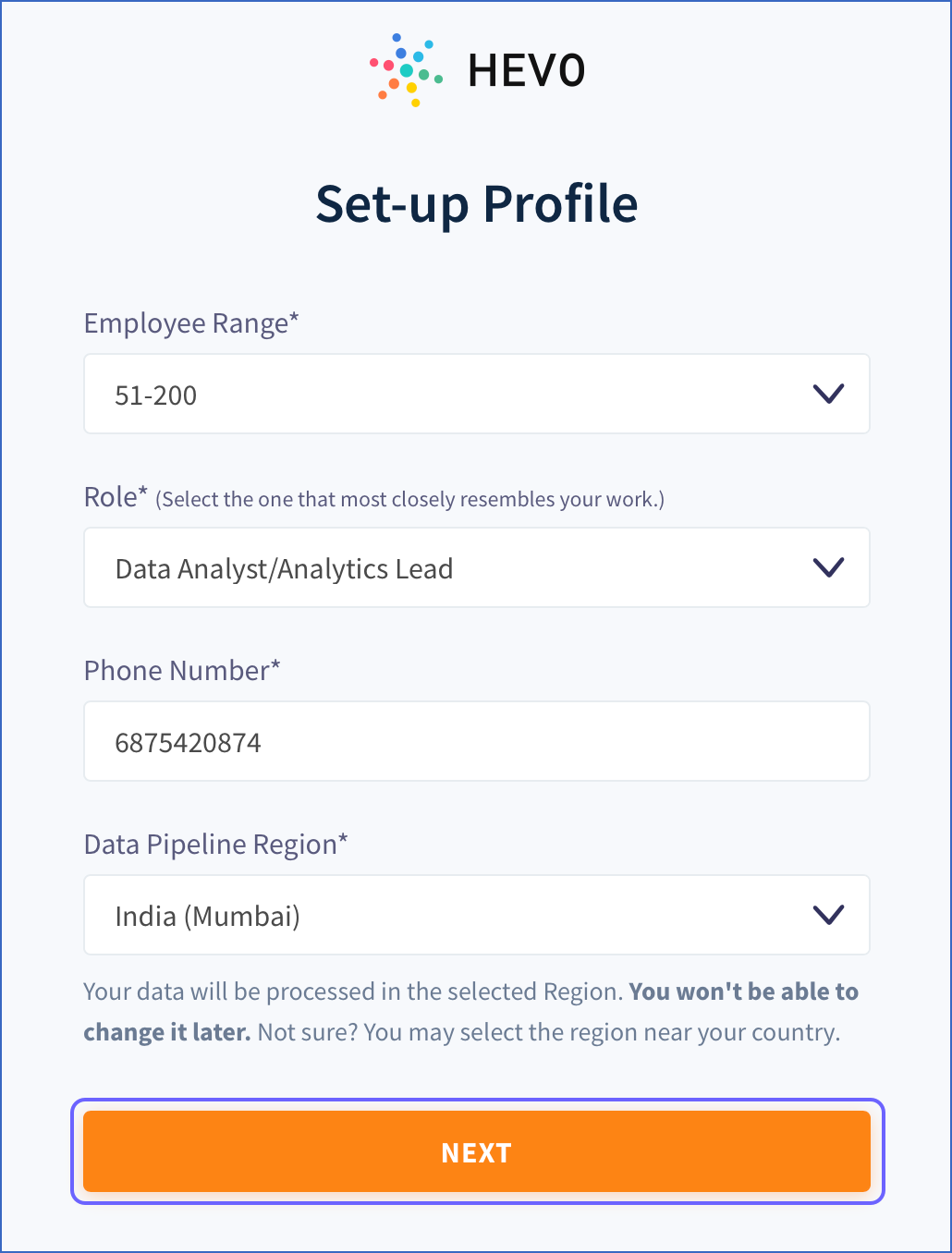Screen dimensions: 952x1253
Task: Open the Role dropdown
Action: [x=476, y=567]
